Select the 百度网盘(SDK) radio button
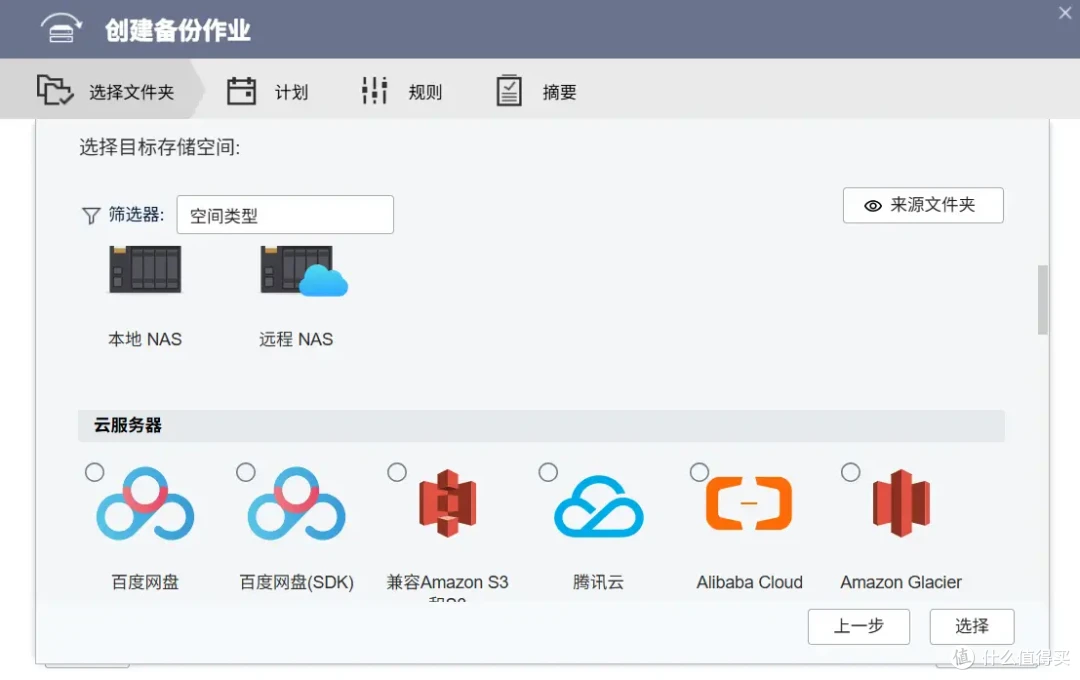Viewport: 1080px width, 680px height. [246, 472]
